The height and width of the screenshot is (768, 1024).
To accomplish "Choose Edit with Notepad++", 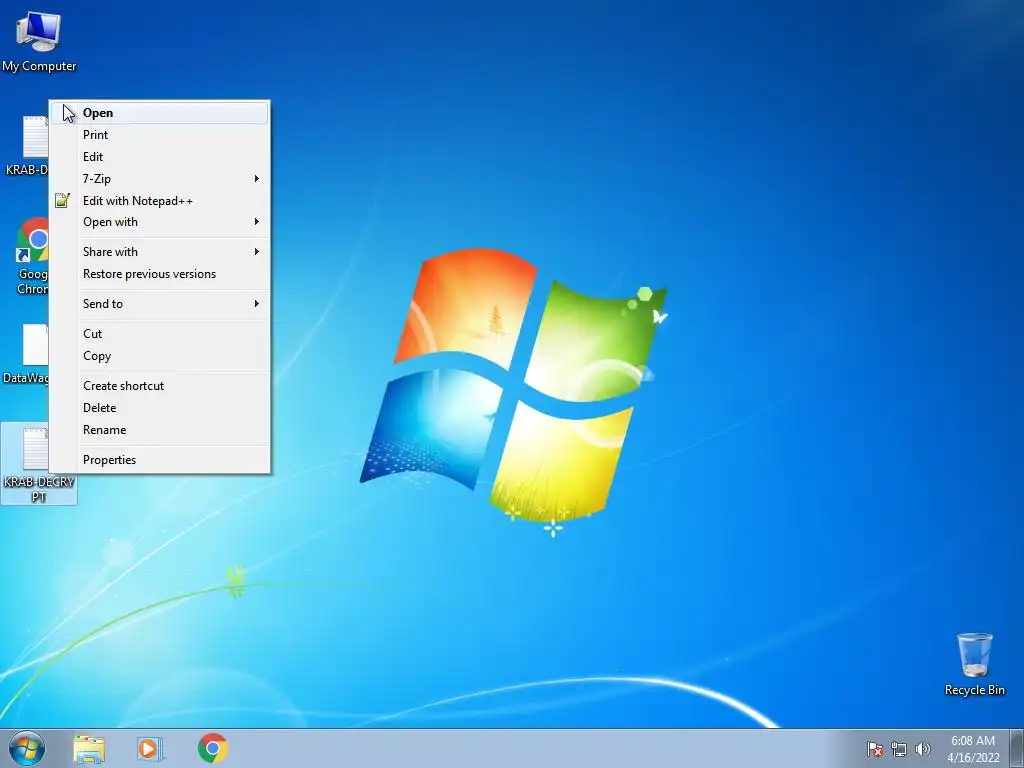I will [x=159, y=200].
